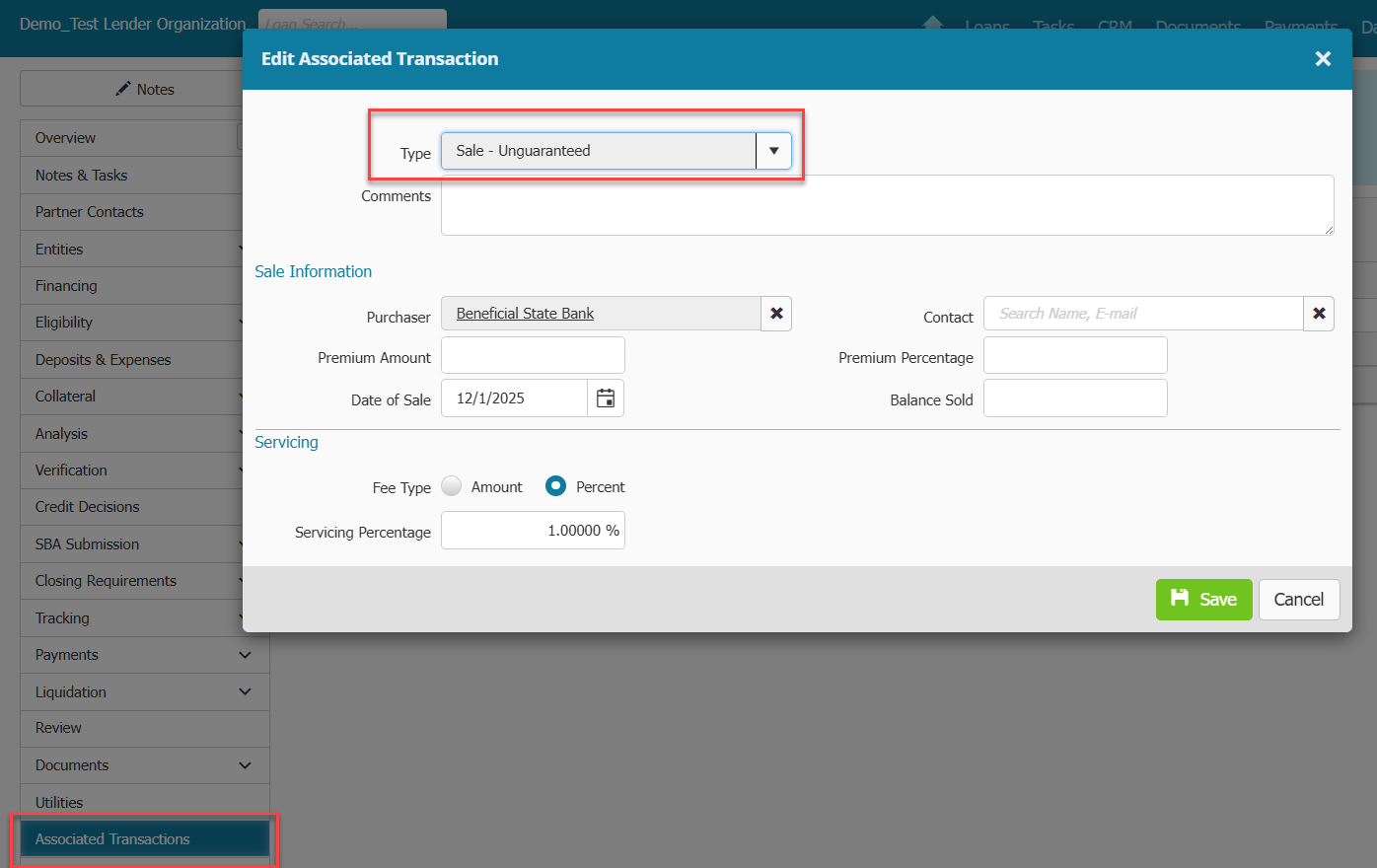Open the Beneficial State Bank link
Viewport: 1377px width, 868px height.
[x=525, y=314]
